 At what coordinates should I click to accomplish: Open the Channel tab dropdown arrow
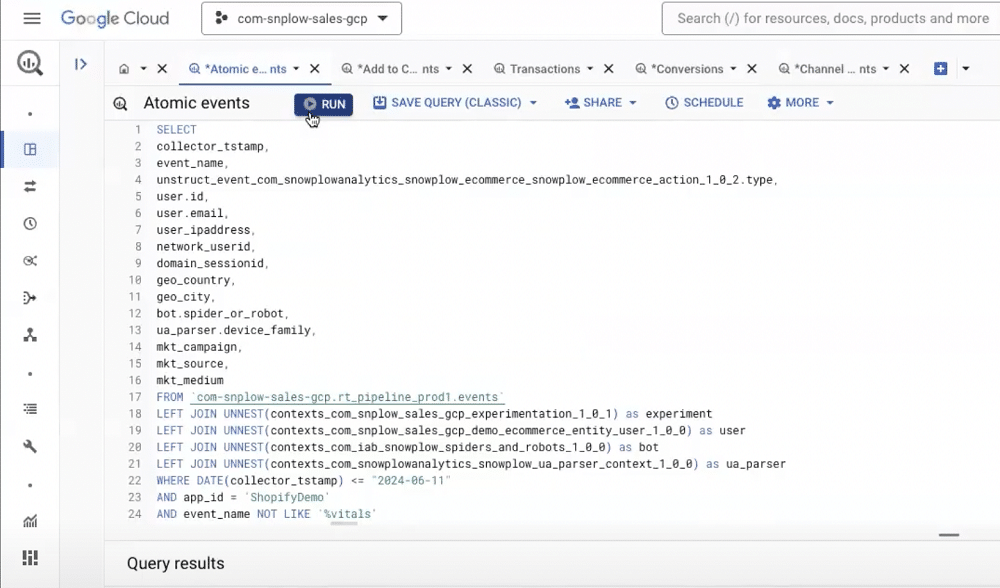[x=886, y=69]
